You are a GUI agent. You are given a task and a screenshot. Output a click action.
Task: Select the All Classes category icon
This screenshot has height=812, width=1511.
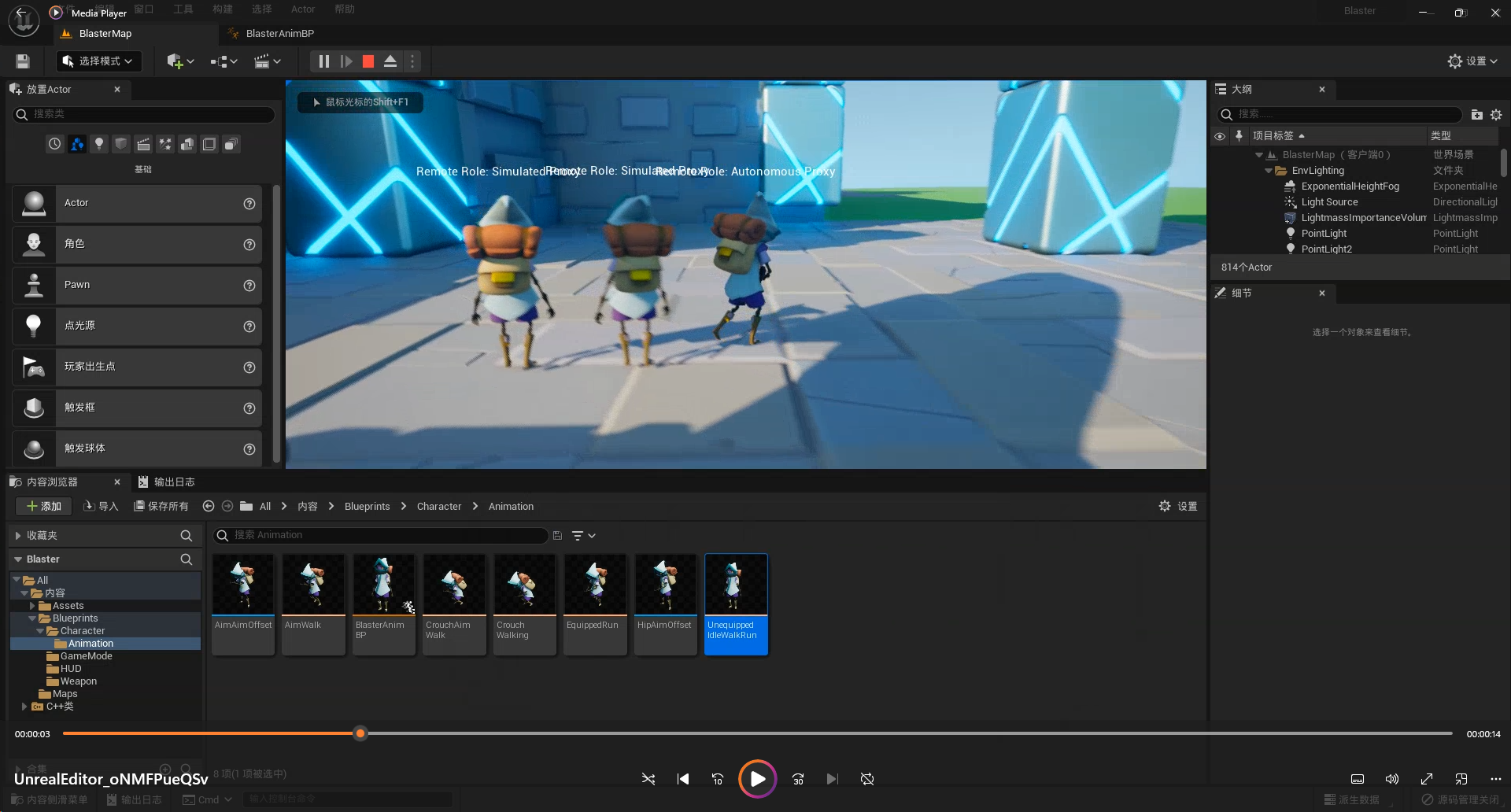pyautogui.click(x=231, y=144)
